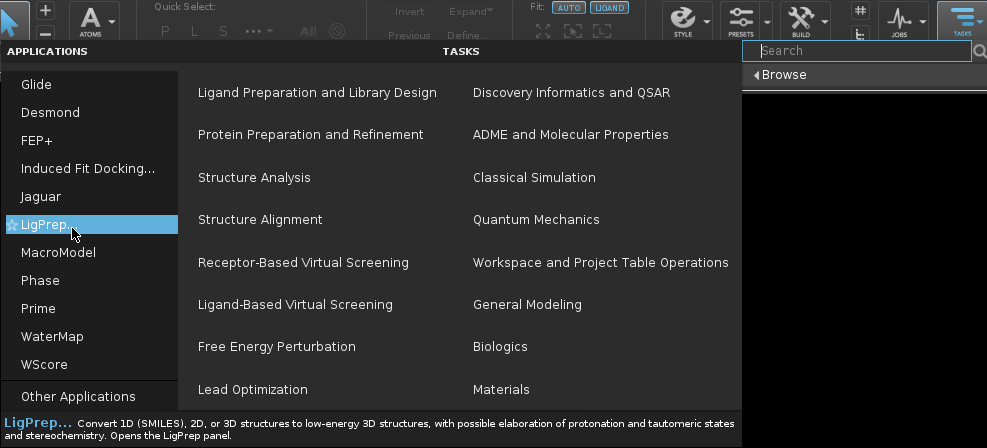987x448 pixels.
Task: Click the Build tools icon
Action: [x=801, y=18]
